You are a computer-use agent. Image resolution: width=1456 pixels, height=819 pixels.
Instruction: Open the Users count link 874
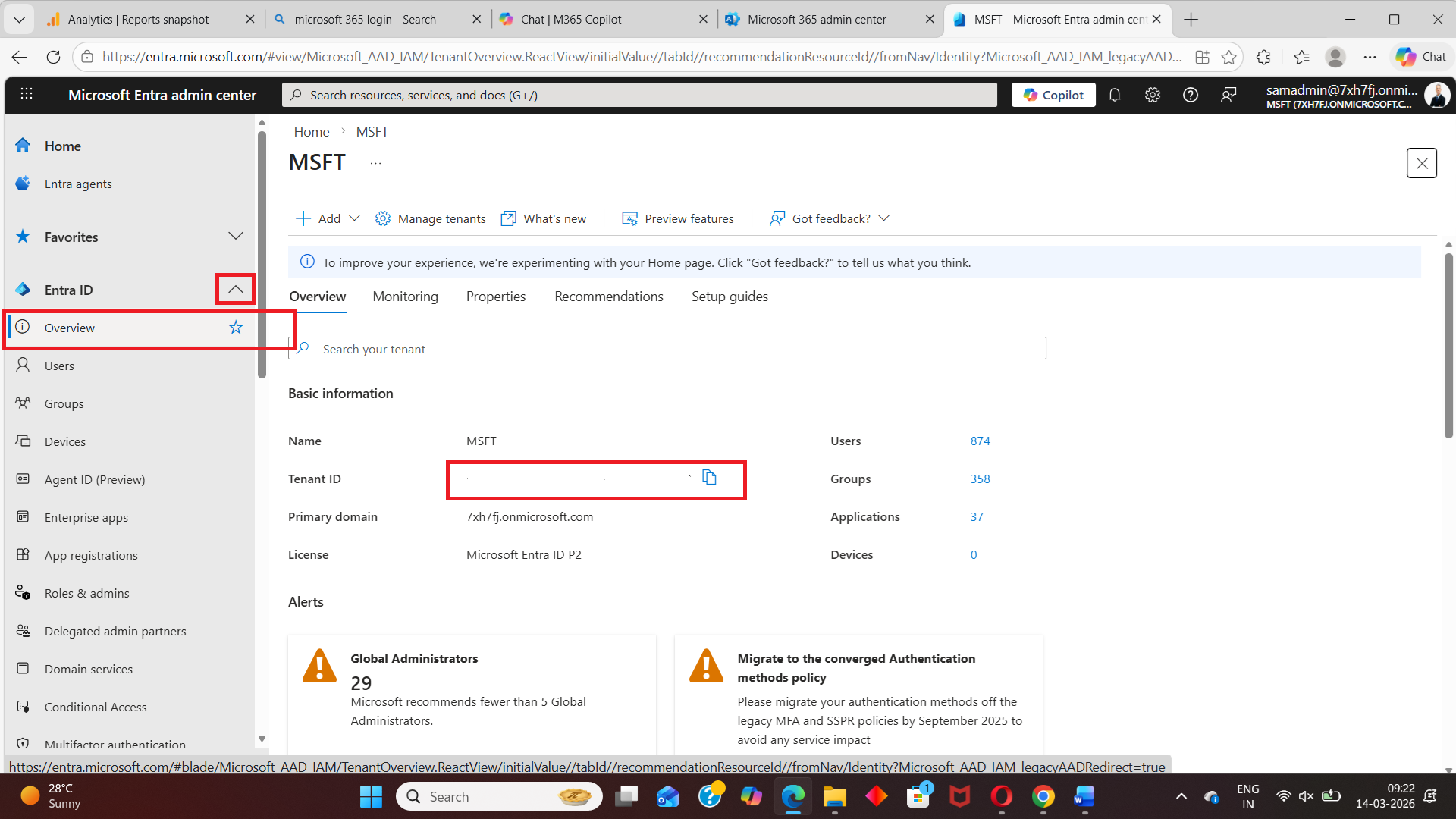(x=980, y=441)
